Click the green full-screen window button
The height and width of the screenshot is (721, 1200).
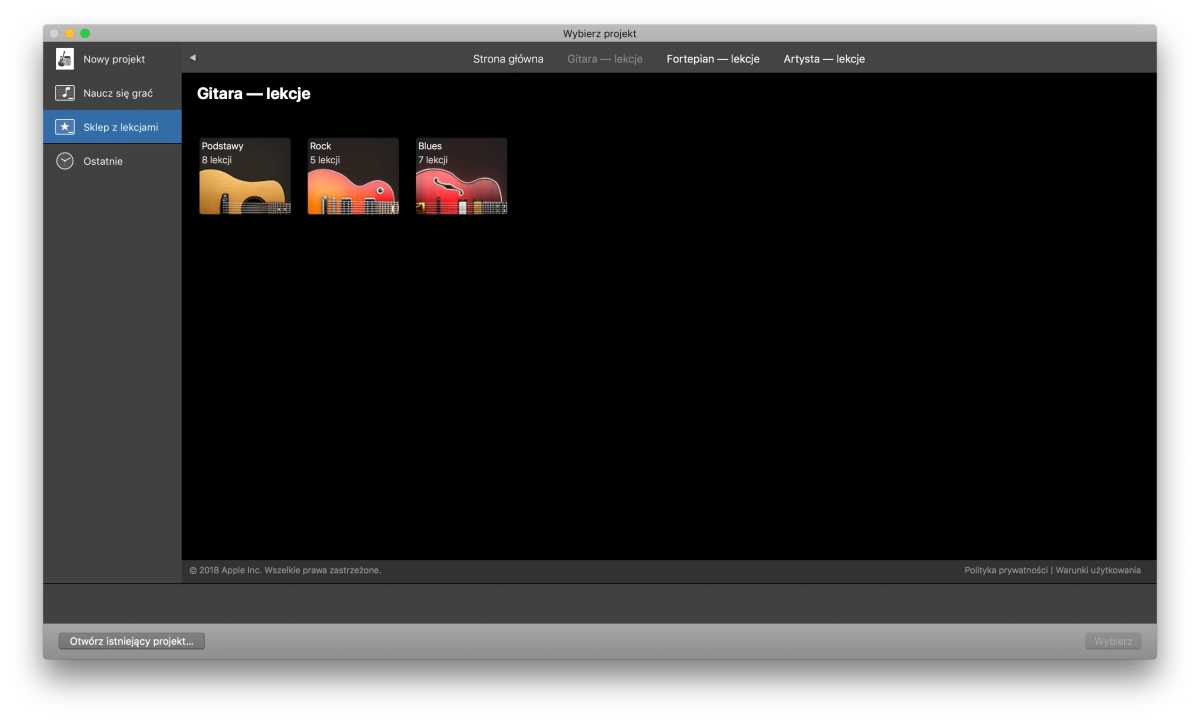tap(85, 34)
